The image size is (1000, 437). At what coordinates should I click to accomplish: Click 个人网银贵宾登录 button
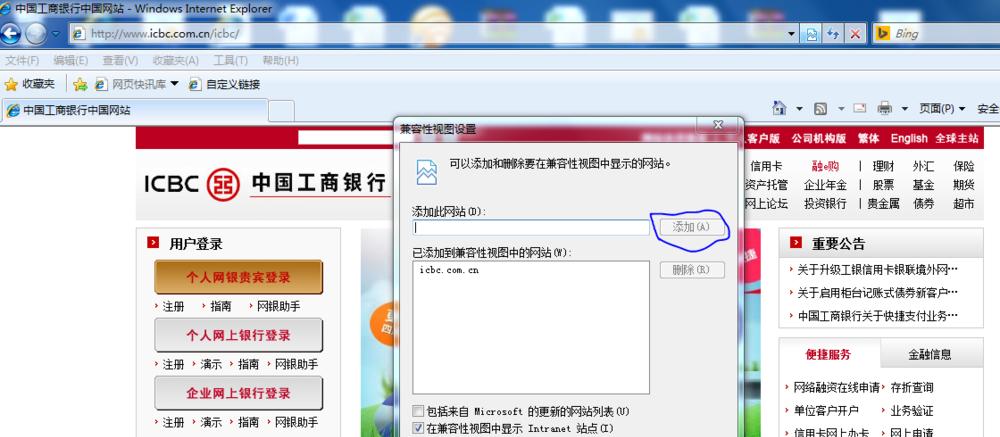click(x=239, y=278)
